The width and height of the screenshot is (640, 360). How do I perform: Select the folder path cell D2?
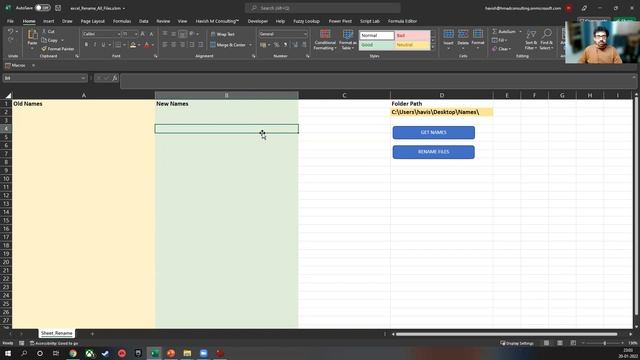pos(442,112)
